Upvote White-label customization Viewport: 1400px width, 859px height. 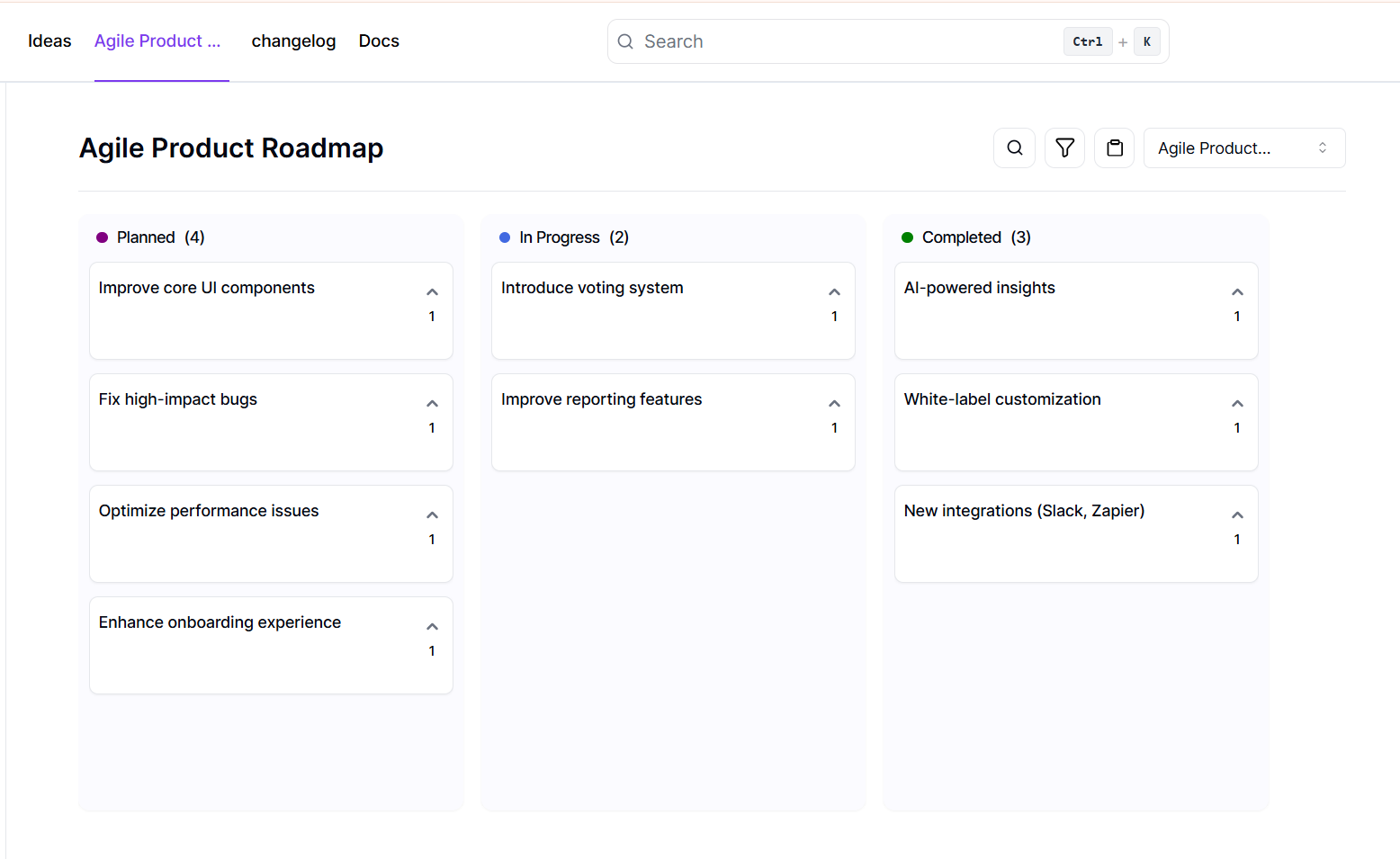click(x=1237, y=404)
